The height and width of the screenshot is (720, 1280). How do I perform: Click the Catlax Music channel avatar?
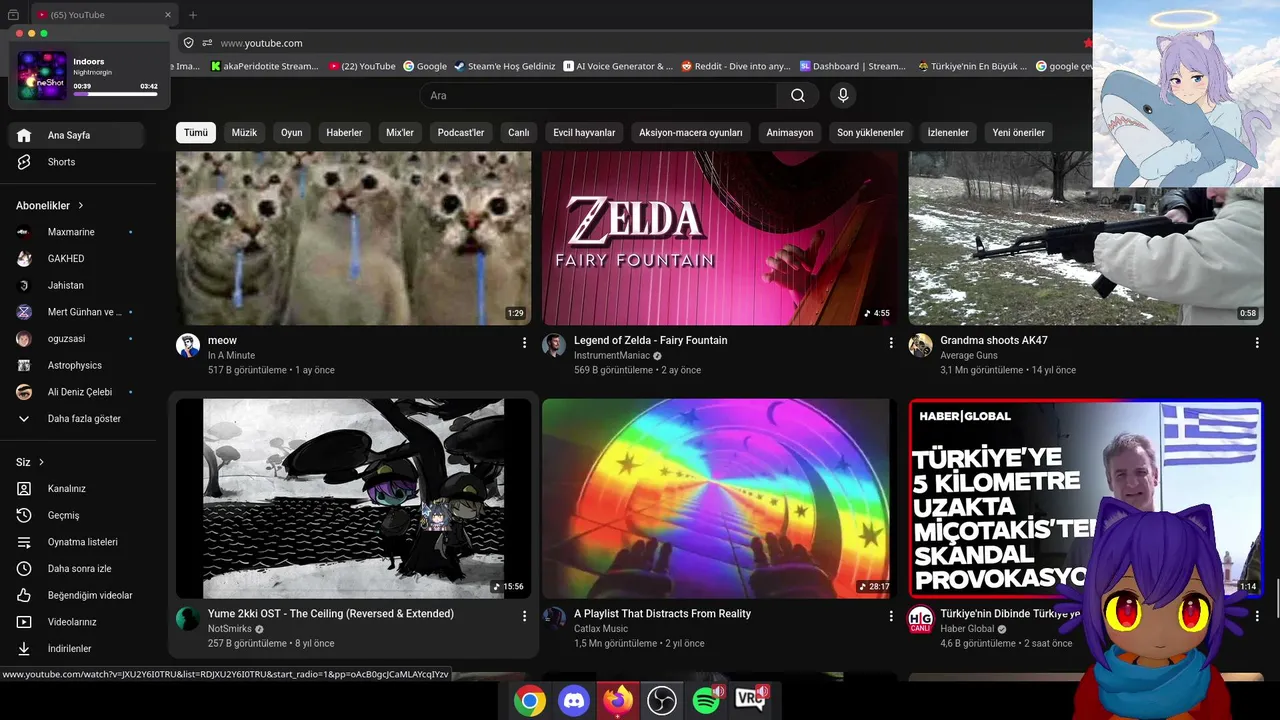click(554, 619)
